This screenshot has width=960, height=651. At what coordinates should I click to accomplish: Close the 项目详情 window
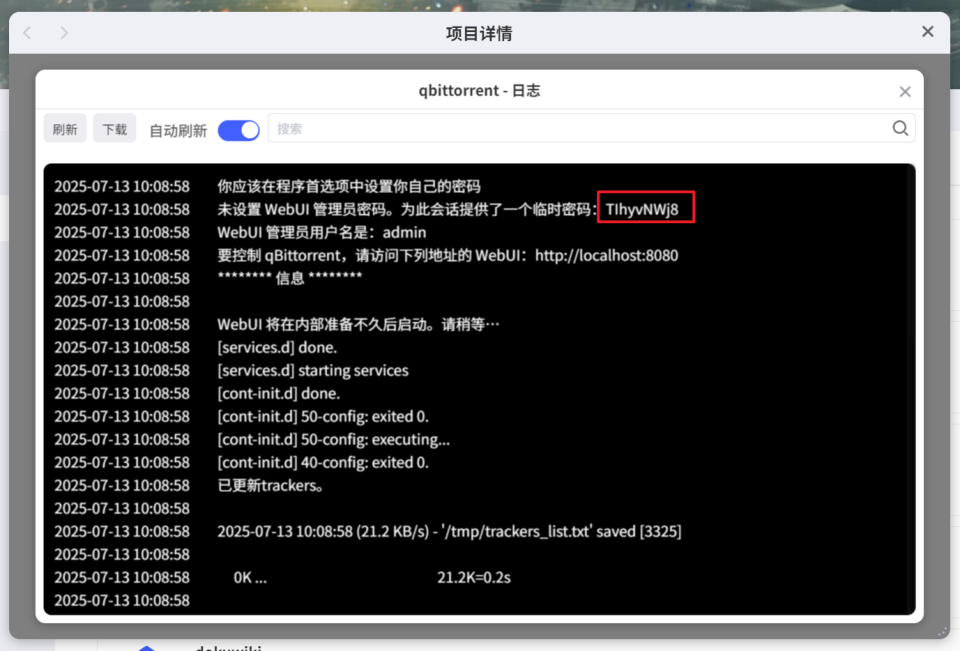tap(928, 31)
